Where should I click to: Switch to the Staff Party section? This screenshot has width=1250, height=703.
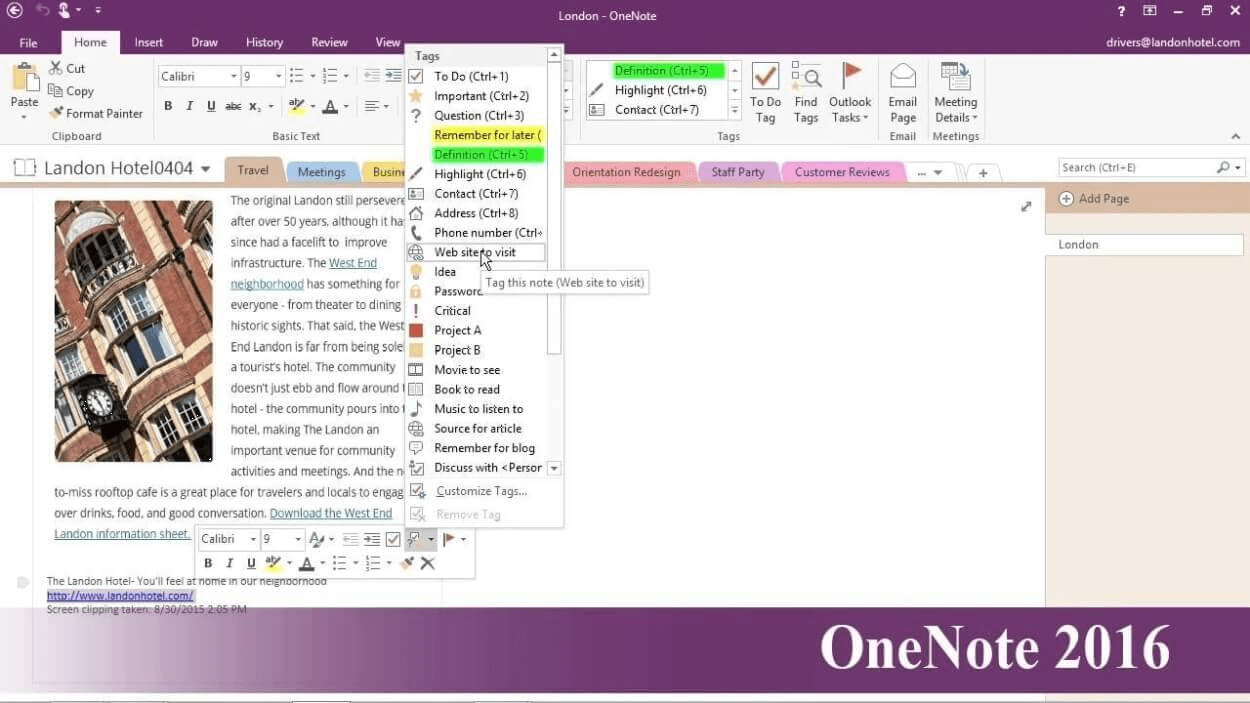738,172
